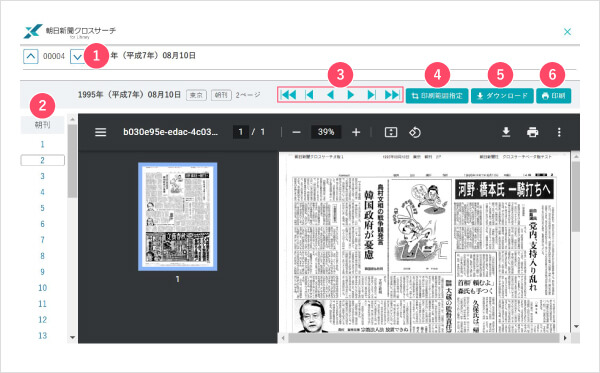
Task: Zoom out with the minus icon
Action: tap(297, 132)
